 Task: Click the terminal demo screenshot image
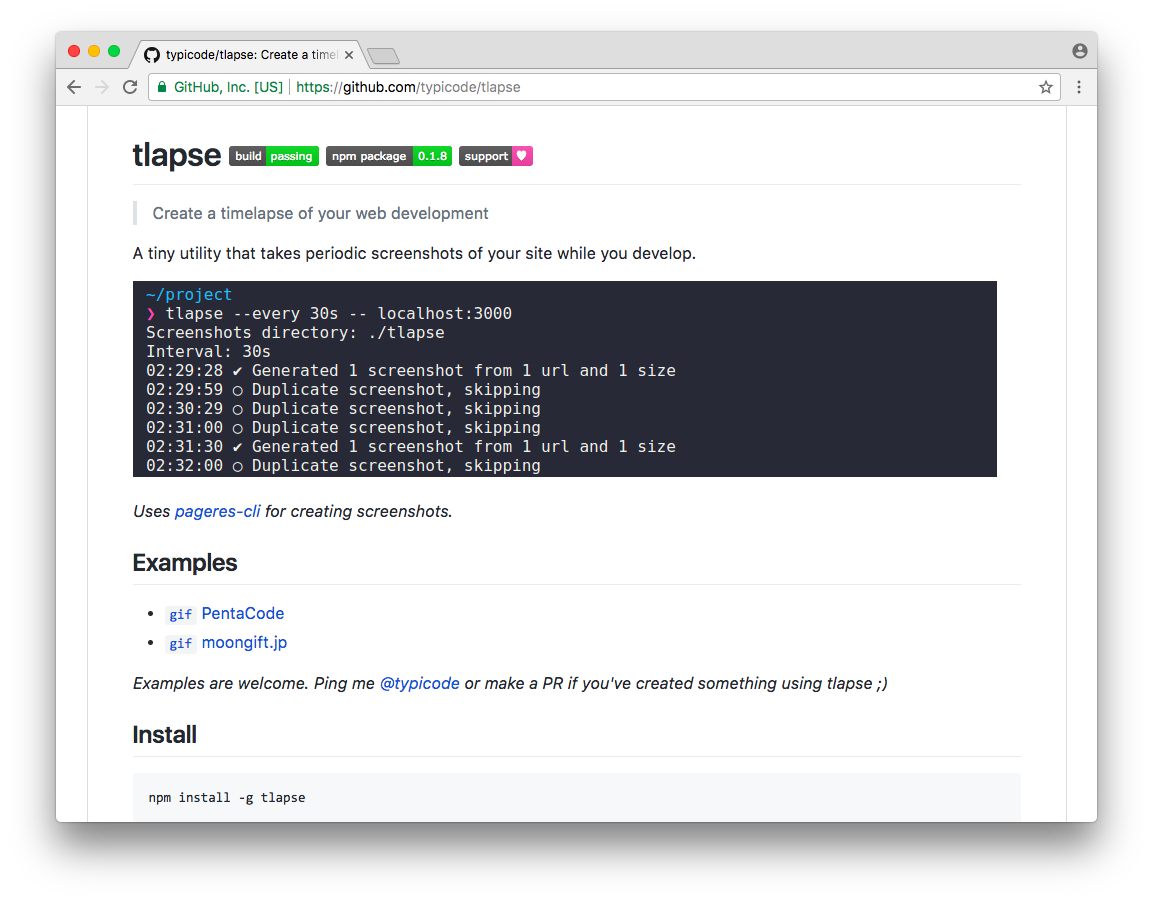(565, 379)
